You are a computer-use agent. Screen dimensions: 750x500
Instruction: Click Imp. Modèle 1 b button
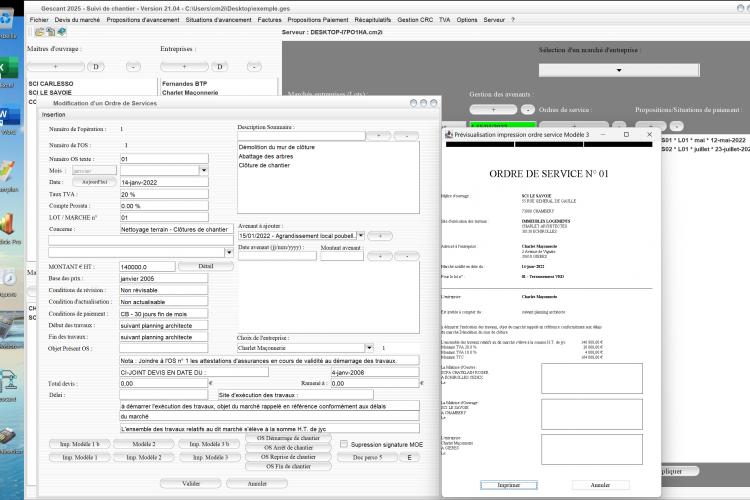tap(79, 444)
